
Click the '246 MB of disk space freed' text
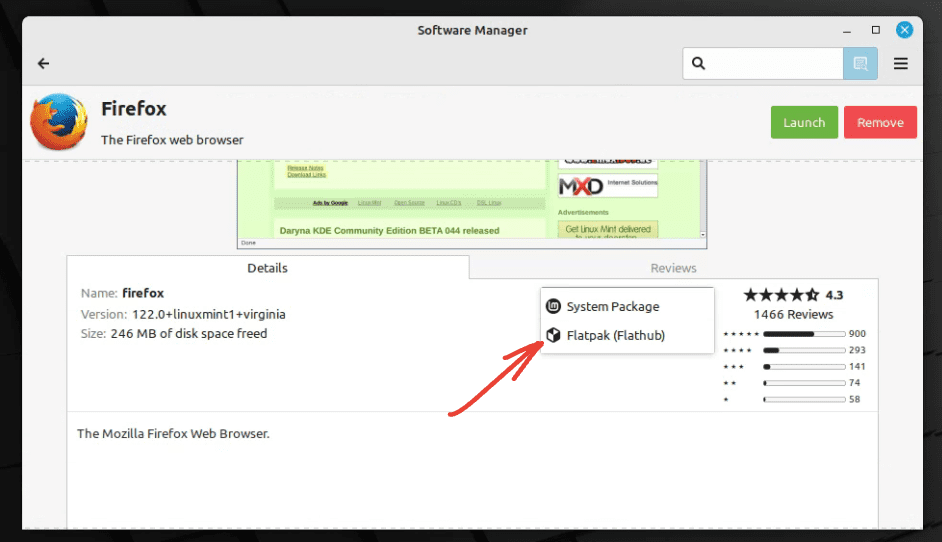click(x=189, y=333)
